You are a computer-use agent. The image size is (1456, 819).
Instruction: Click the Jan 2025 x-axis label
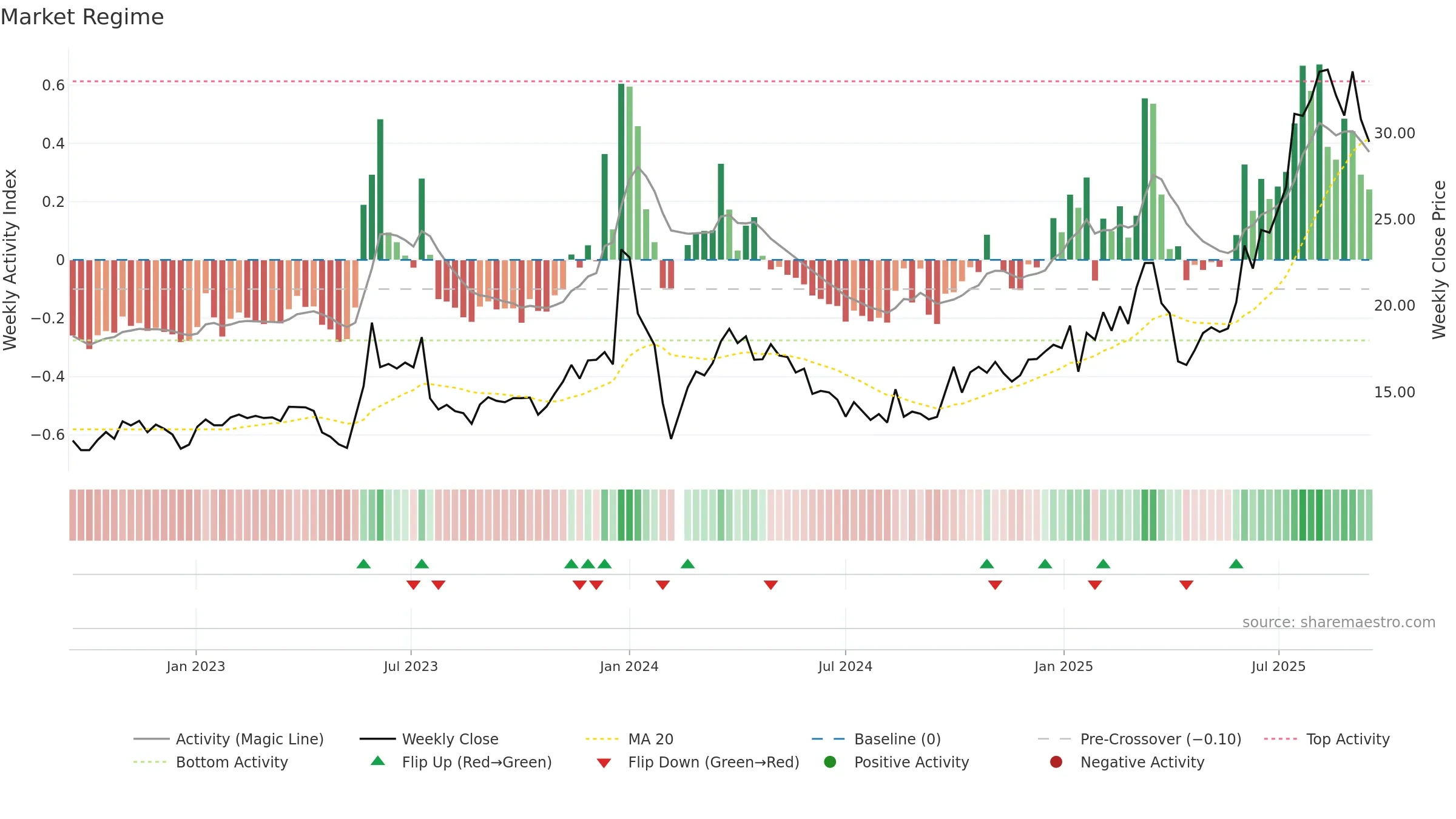pyautogui.click(x=1063, y=666)
